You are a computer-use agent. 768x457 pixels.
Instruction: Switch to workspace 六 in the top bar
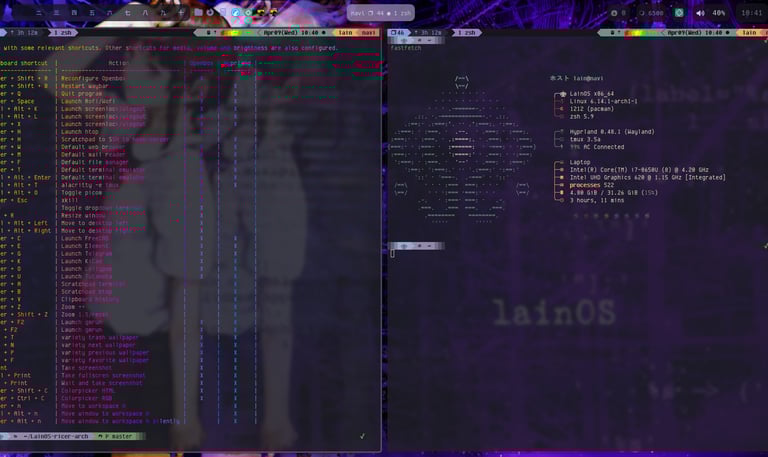click(110, 13)
